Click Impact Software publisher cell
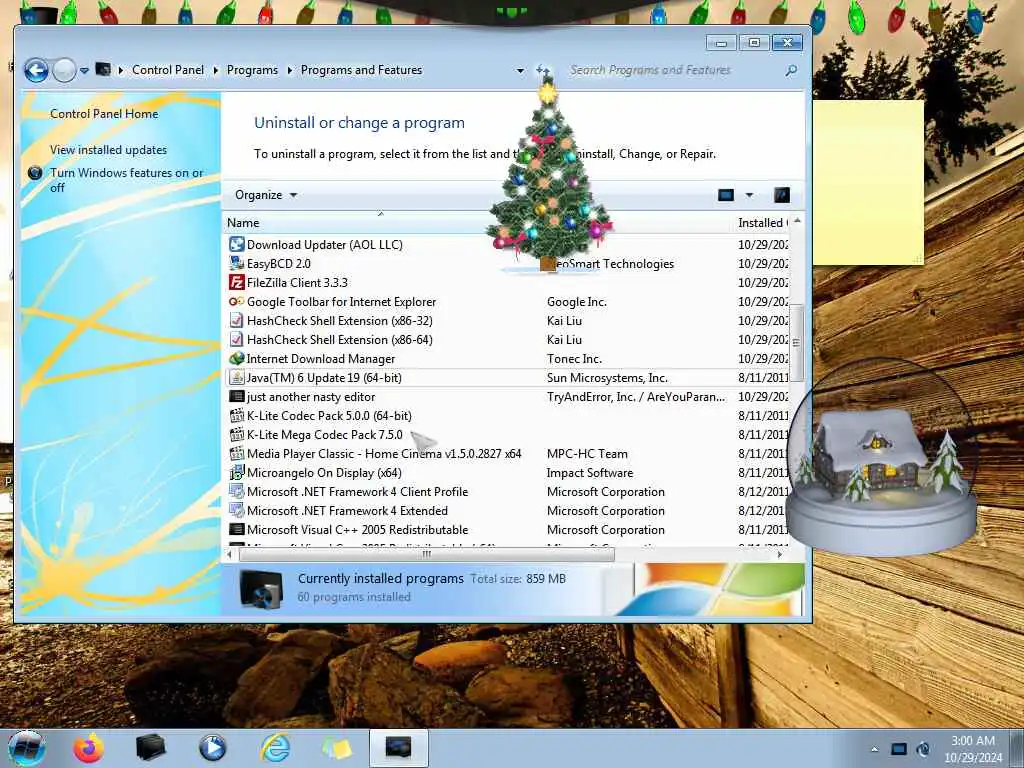This screenshot has height=768, width=1024. click(x=590, y=472)
